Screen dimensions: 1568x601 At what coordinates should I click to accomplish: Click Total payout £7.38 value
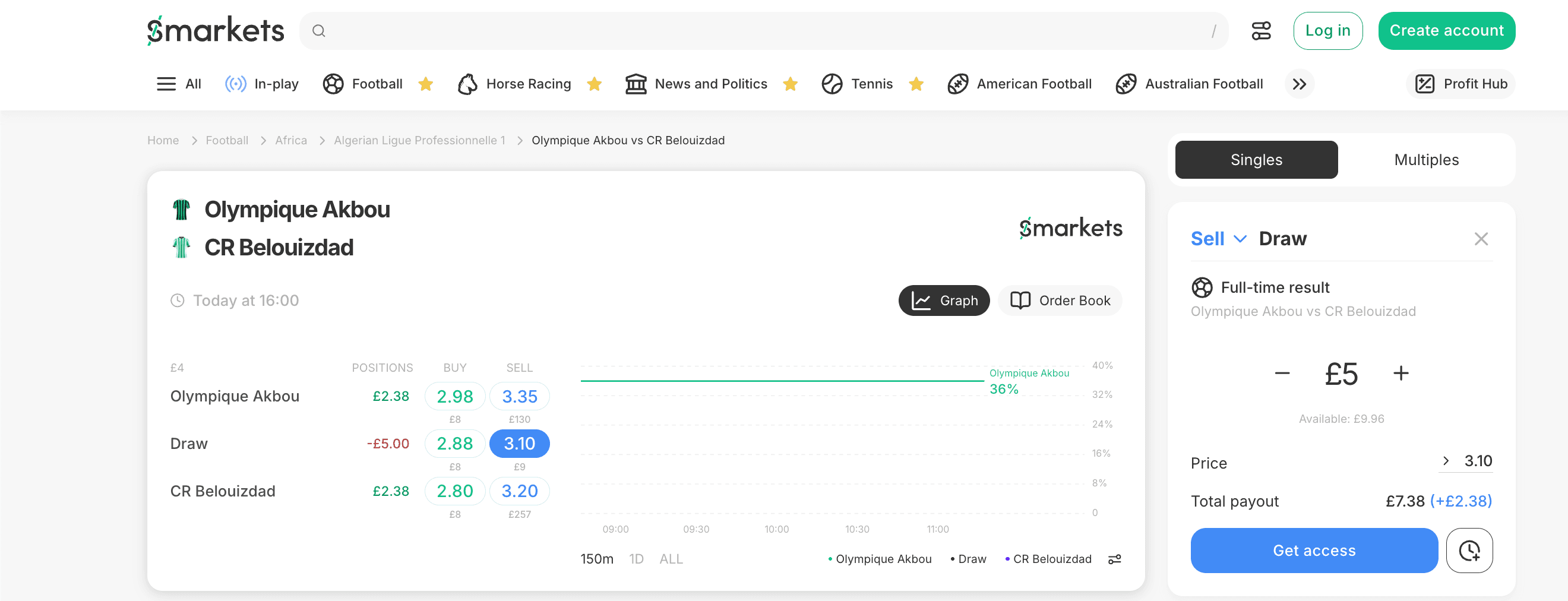1405,501
